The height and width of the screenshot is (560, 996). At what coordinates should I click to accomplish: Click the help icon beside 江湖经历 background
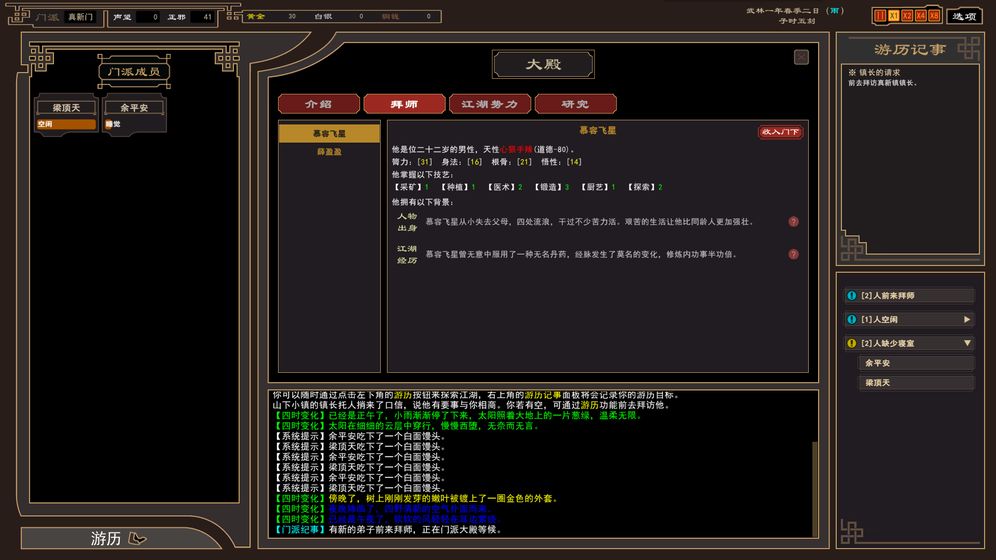click(x=794, y=254)
